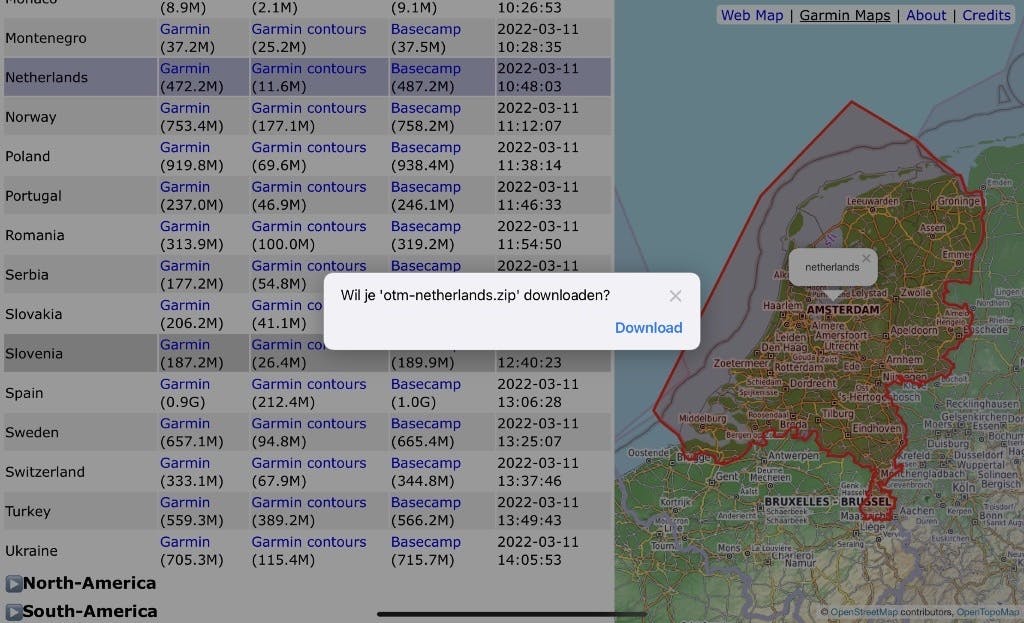Download Garmin contours for Sweden
This screenshot has width=1024, height=623.
[309, 424]
